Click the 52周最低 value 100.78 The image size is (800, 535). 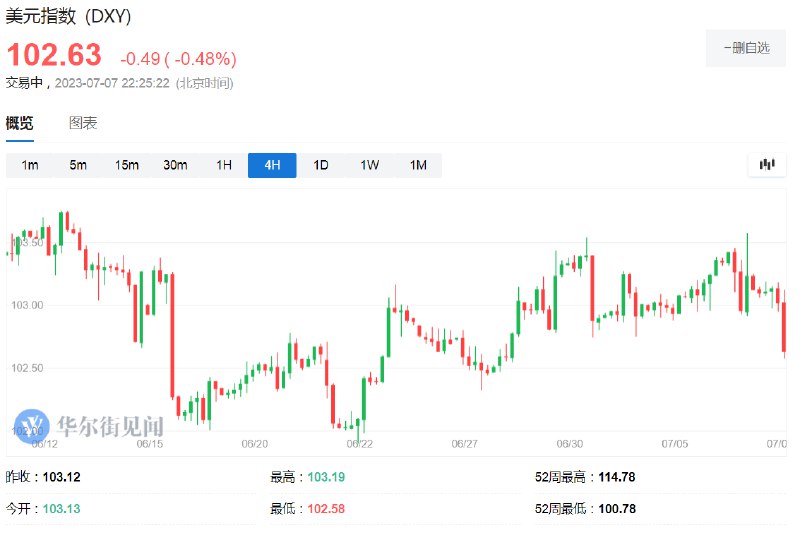[x=616, y=508]
